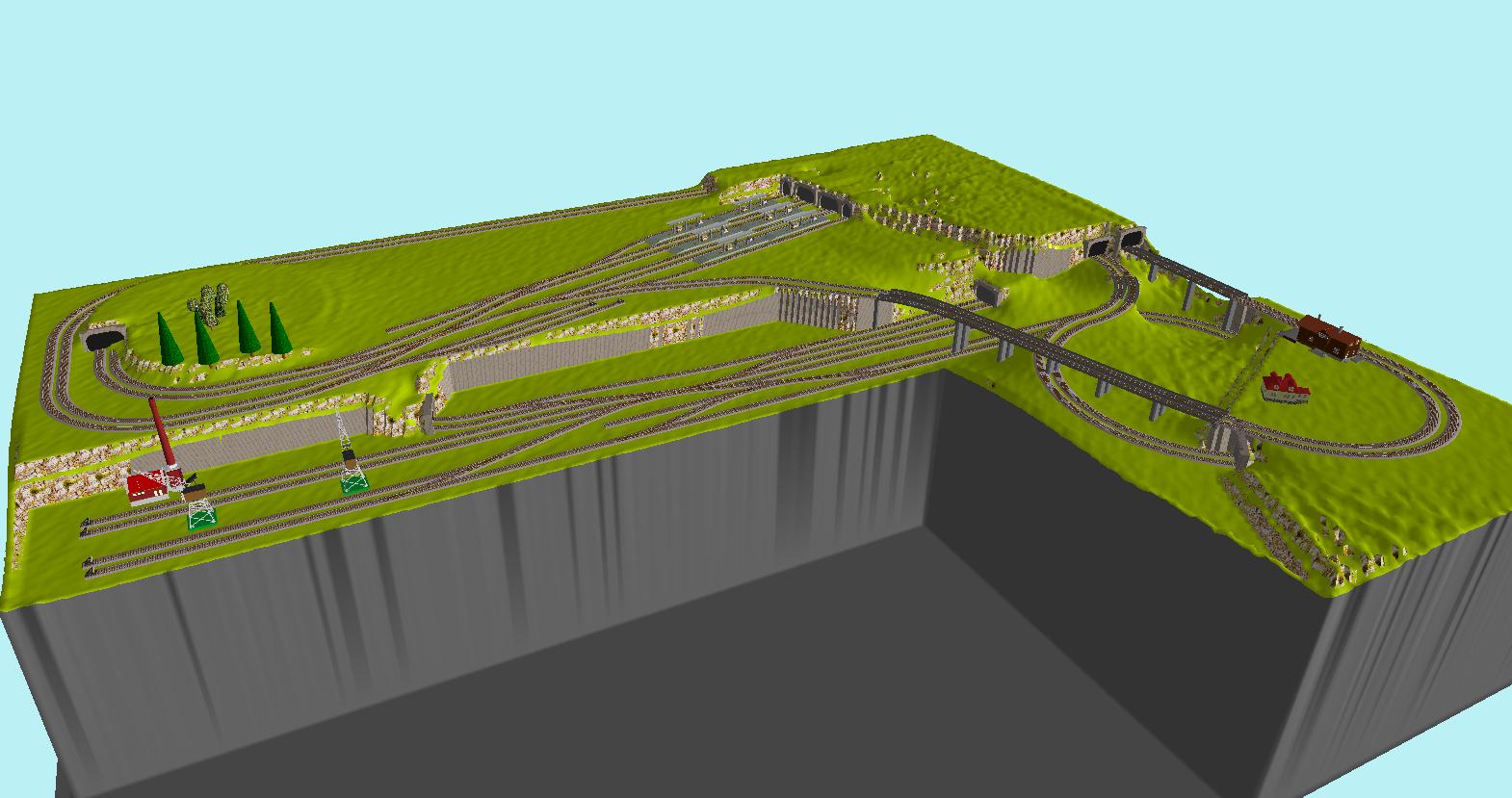This screenshot has height=798, width=1512.
Task: Select the twin tunnel portals near the short bridge
Action: pyautogui.click(x=1114, y=242)
